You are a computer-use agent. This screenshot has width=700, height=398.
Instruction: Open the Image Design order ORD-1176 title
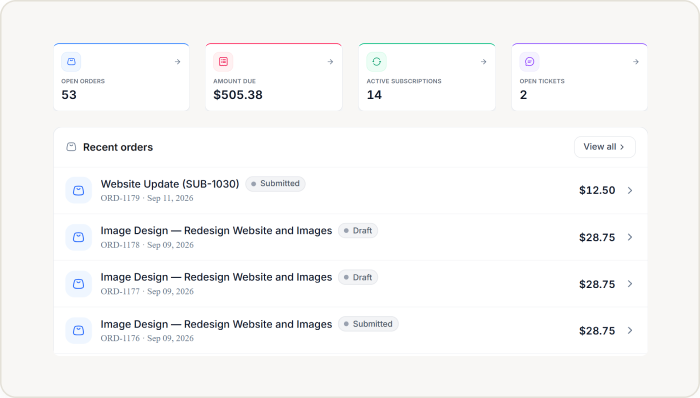pyautogui.click(x=216, y=324)
